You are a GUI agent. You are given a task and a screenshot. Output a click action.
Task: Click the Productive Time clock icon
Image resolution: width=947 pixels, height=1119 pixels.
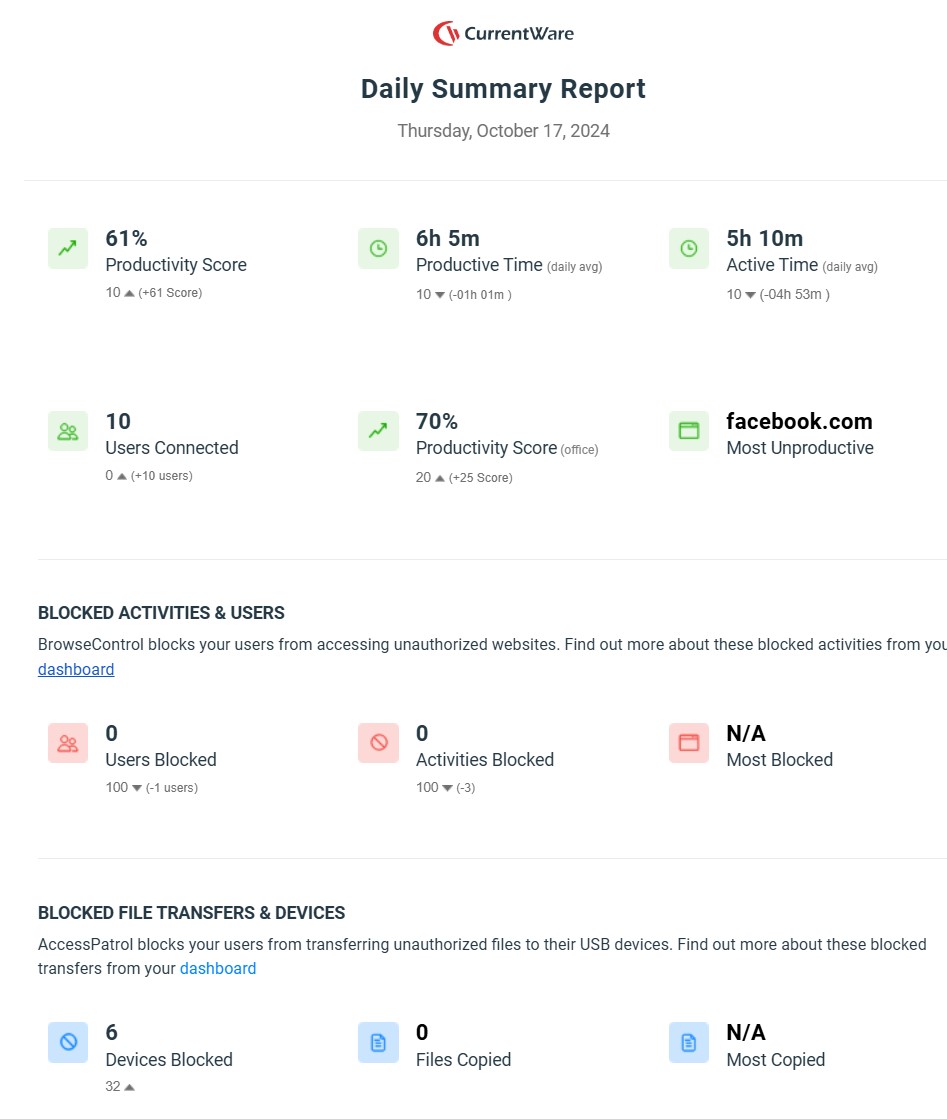378,248
